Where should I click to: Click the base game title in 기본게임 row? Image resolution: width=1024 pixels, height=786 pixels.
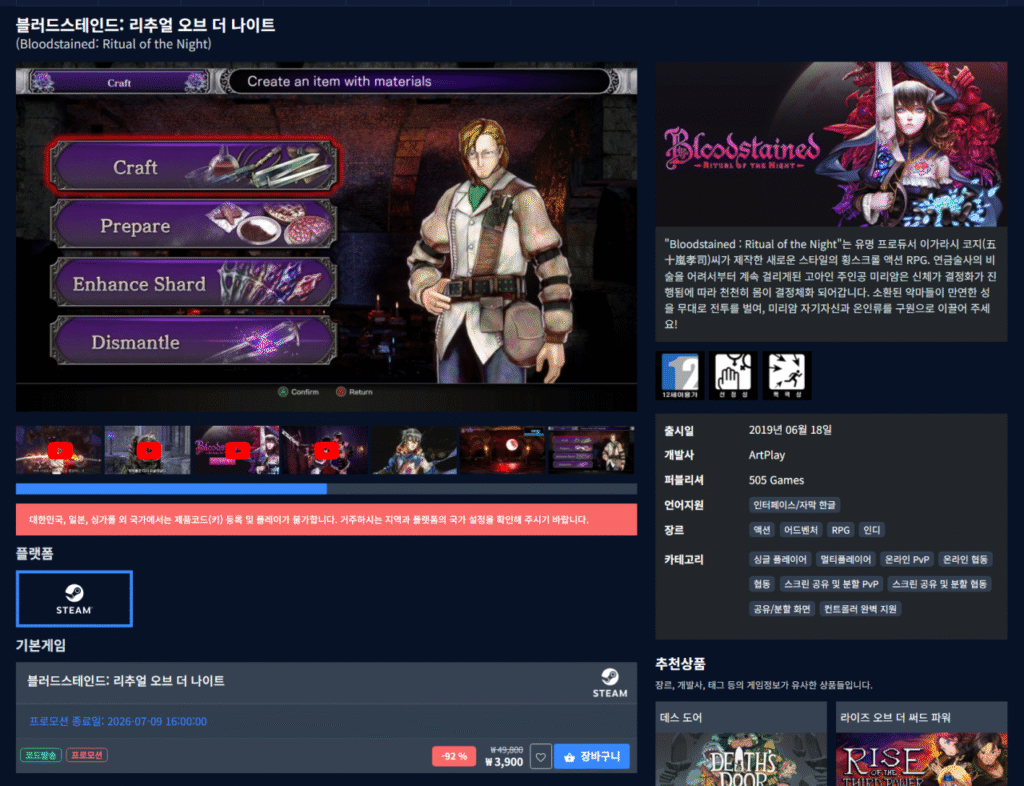pyautogui.click(x=125, y=681)
